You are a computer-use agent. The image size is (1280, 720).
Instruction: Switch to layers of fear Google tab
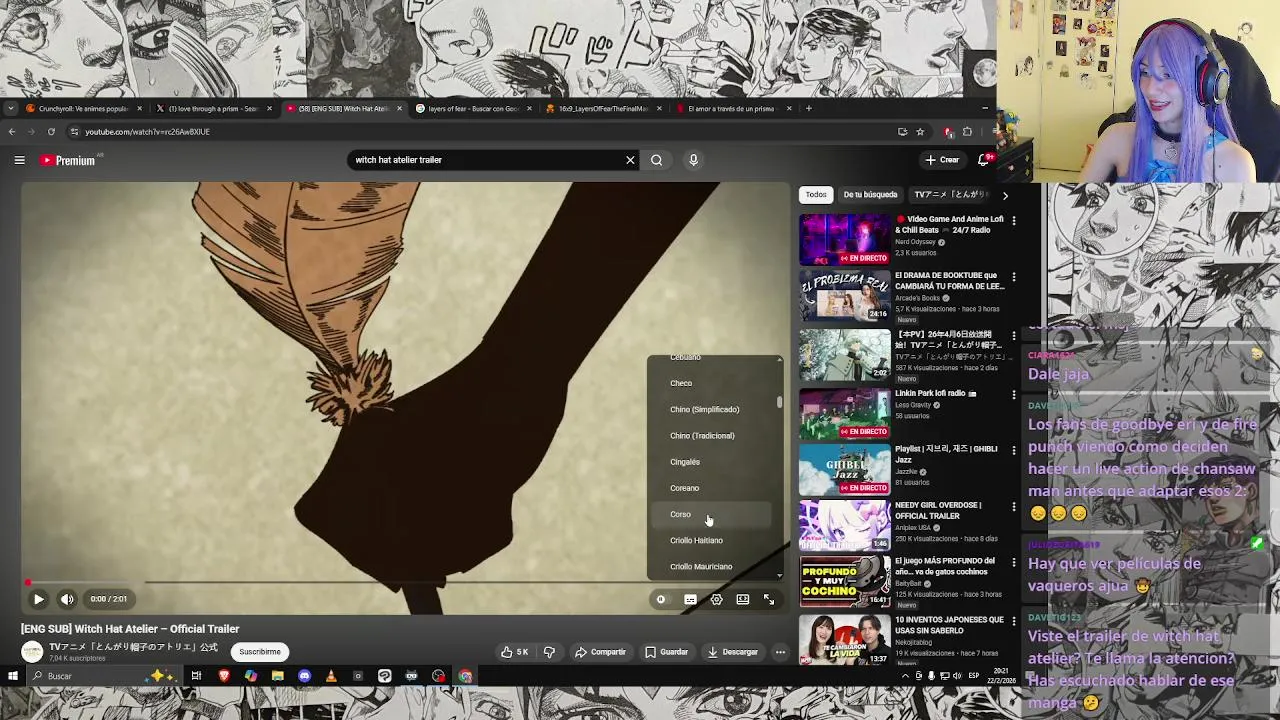(x=472, y=108)
